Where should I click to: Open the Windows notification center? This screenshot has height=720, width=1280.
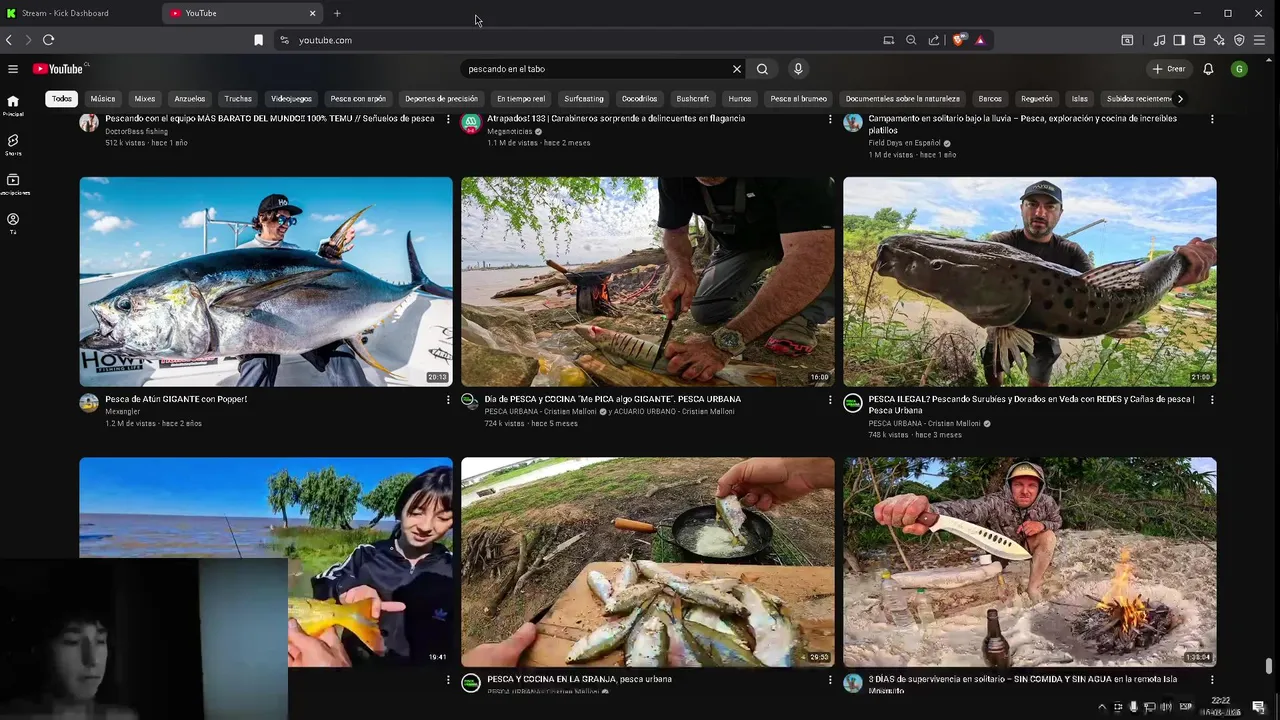point(1259,707)
